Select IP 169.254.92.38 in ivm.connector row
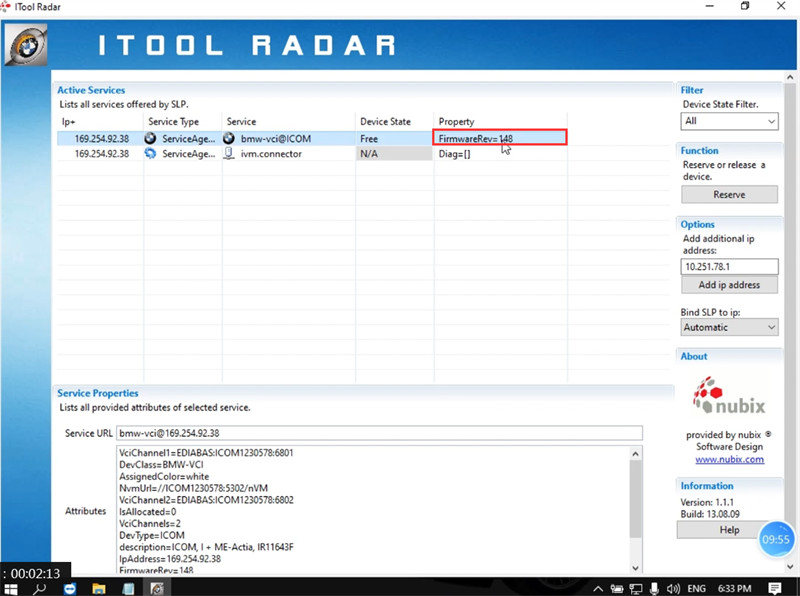800x596 pixels. 102,154
